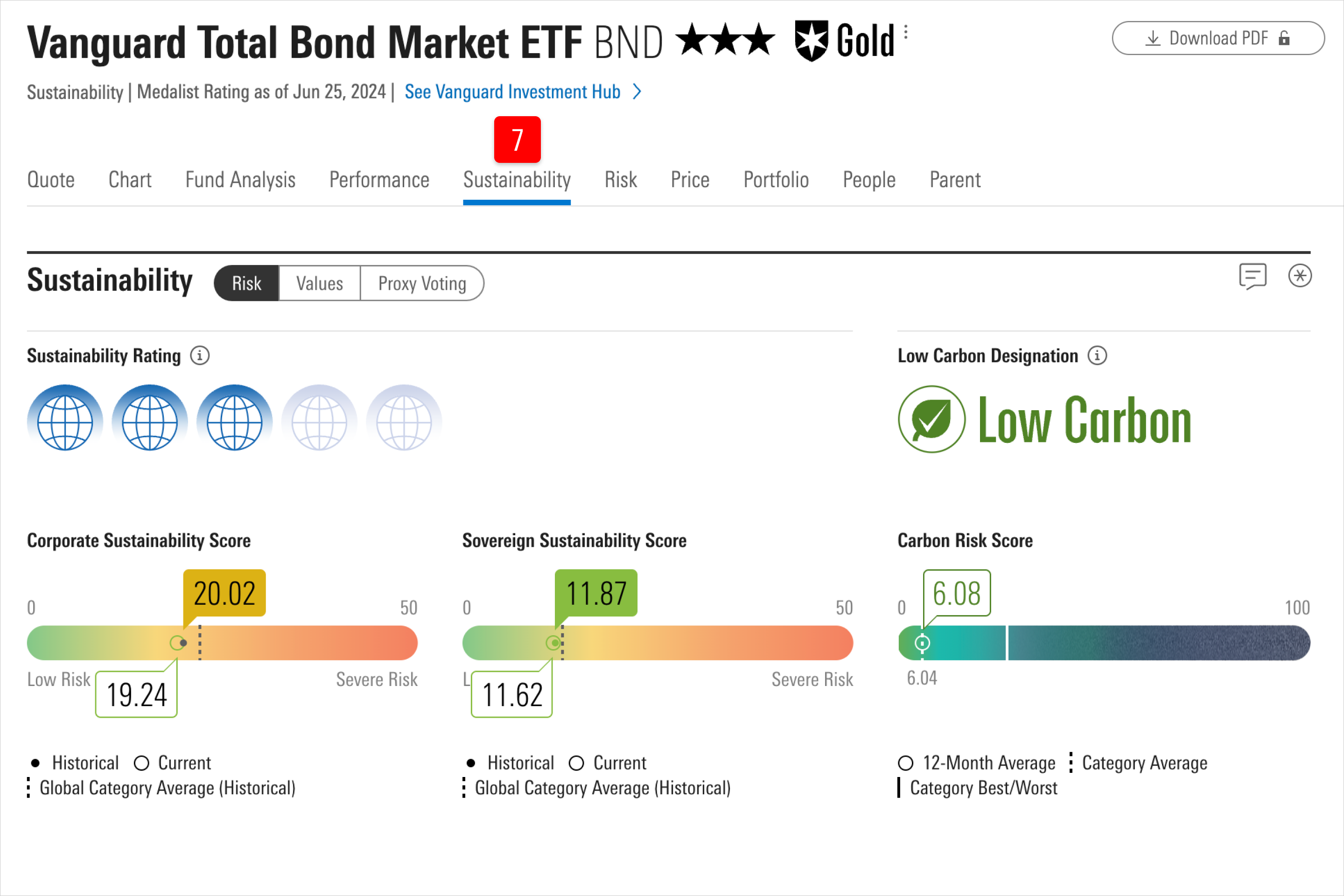Follow See Vanguard Investment Hub link
This screenshot has width=1344, height=896.
pyautogui.click(x=512, y=92)
